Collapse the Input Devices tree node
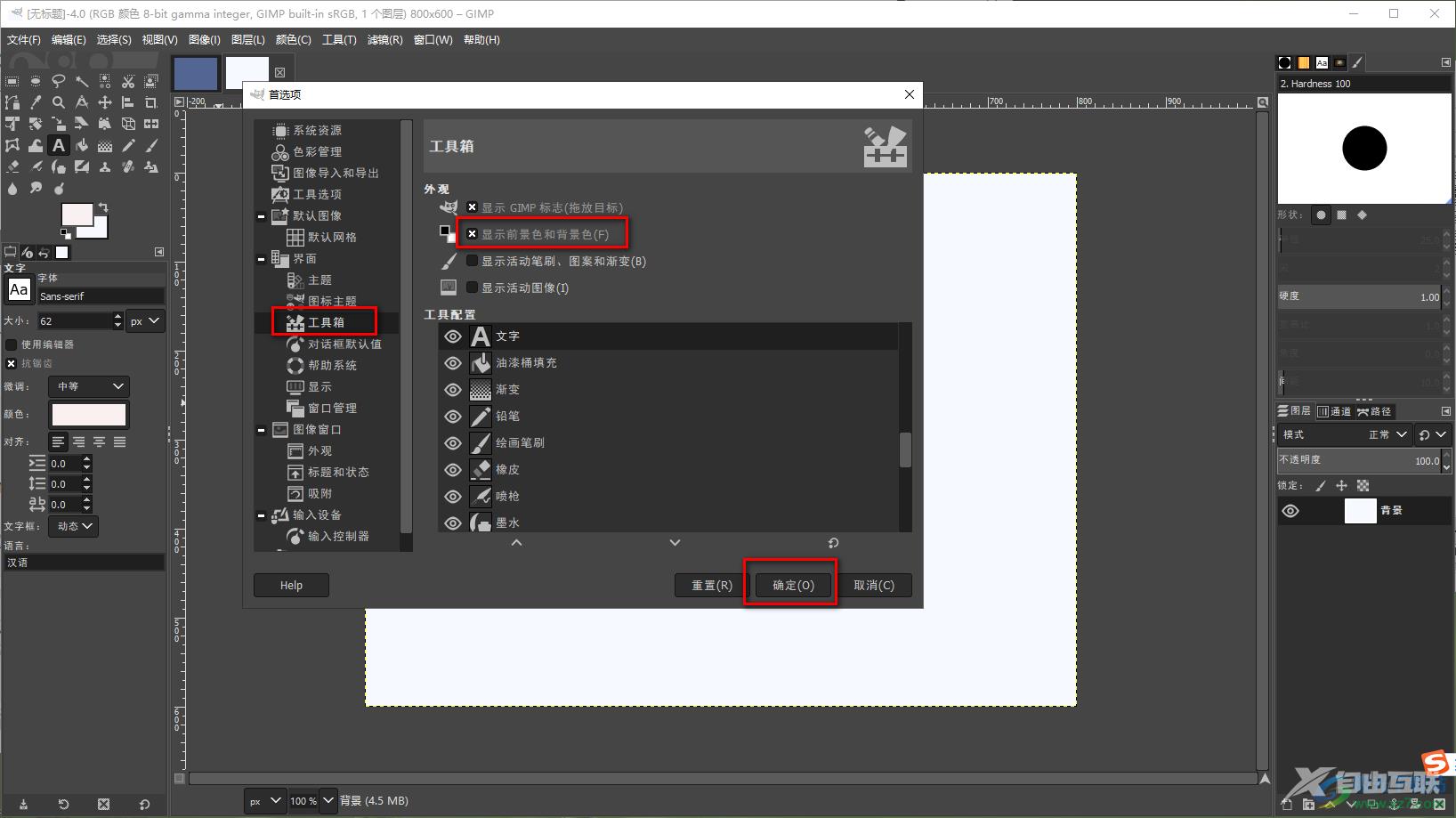This screenshot has height=818, width=1456. click(261, 515)
